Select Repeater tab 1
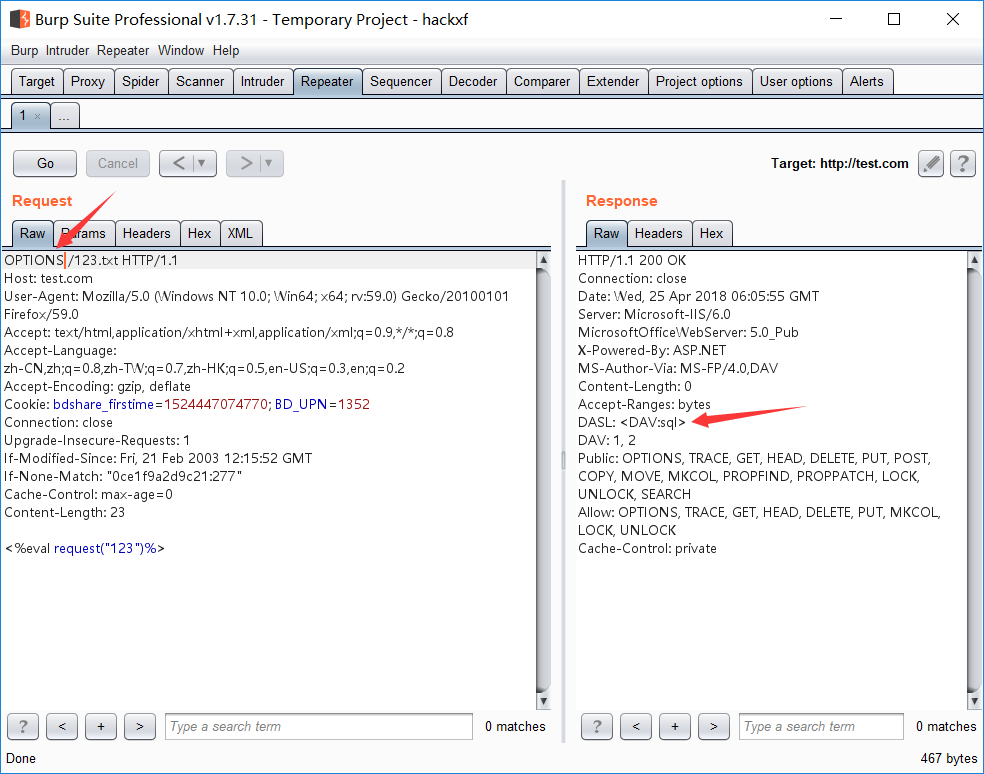The image size is (984, 774). [23, 116]
